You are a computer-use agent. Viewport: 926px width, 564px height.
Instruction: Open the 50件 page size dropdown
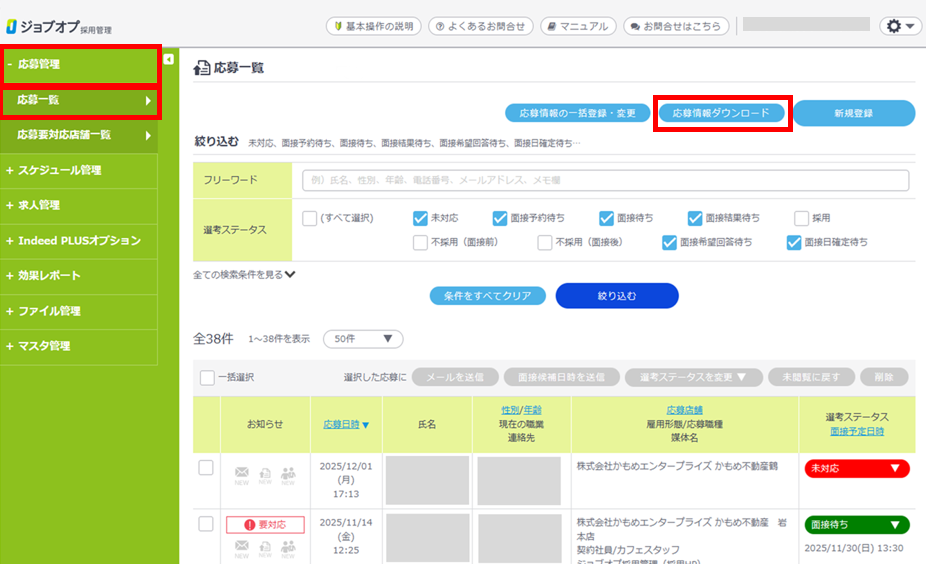pyautogui.click(x=363, y=339)
